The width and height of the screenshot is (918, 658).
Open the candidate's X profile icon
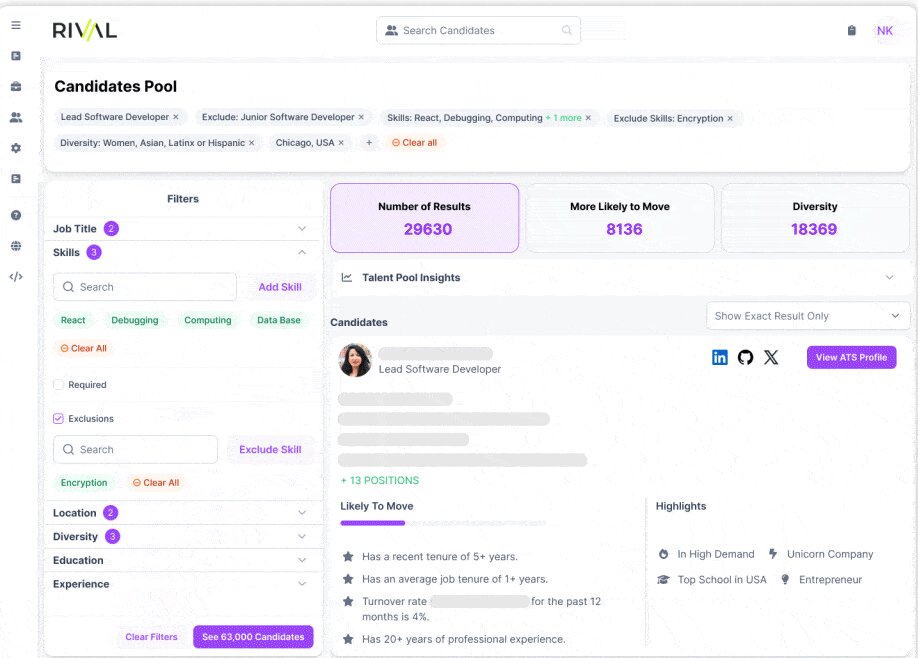771,357
